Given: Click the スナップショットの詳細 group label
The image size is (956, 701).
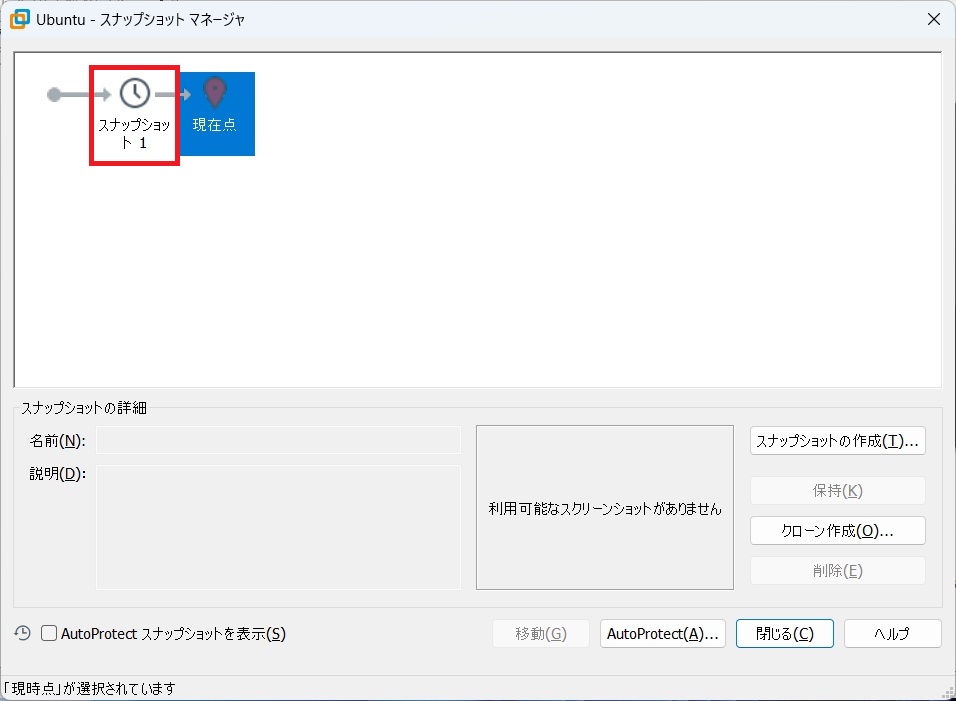Looking at the screenshot, I should tap(84, 408).
